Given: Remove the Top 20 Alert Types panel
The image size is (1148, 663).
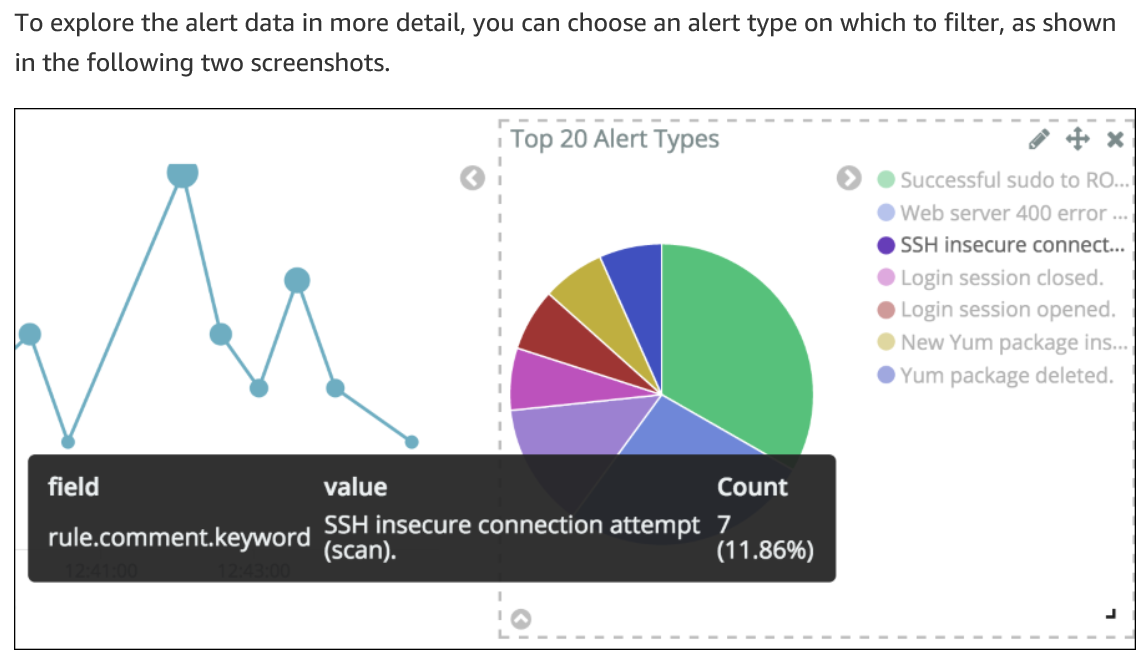Looking at the screenshot, I should (1115, 139).
